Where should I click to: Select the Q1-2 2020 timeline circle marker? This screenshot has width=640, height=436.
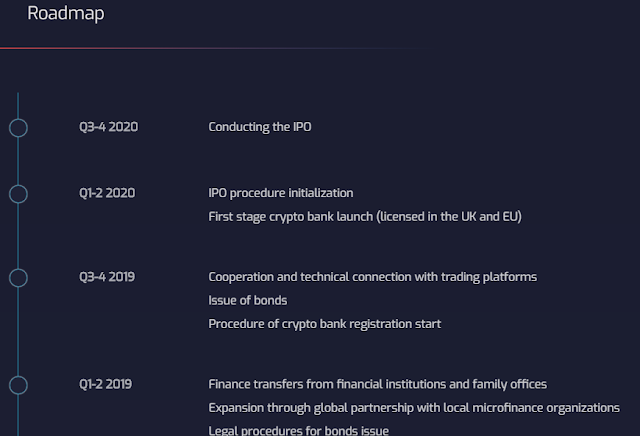(18, 193)
